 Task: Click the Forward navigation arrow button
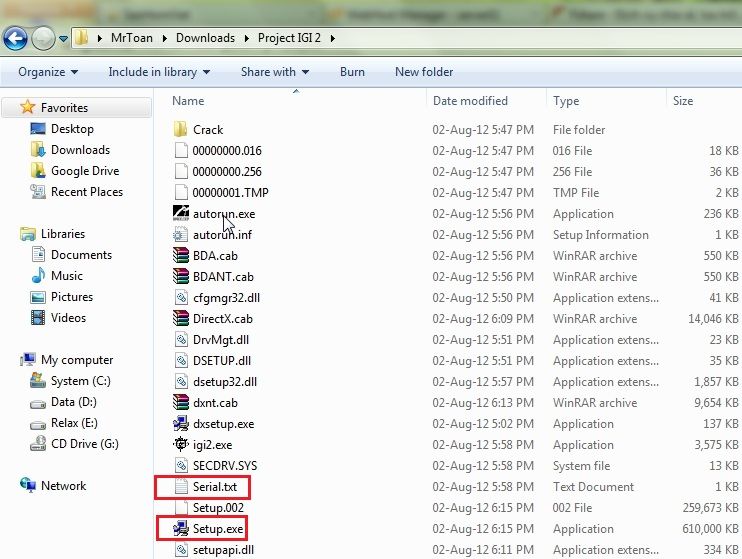[43, 38]
